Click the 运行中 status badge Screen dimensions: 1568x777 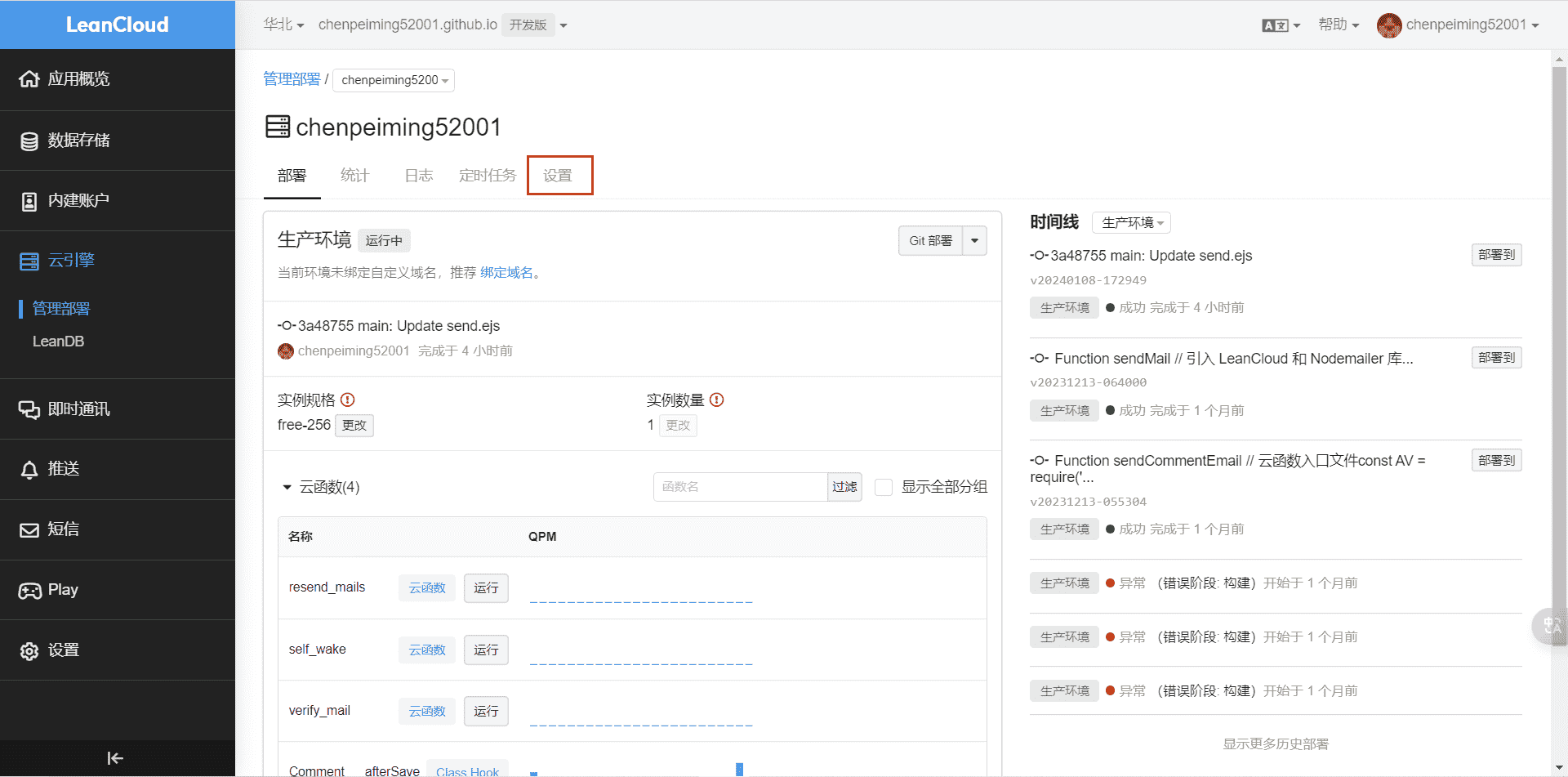pos(384,240)
